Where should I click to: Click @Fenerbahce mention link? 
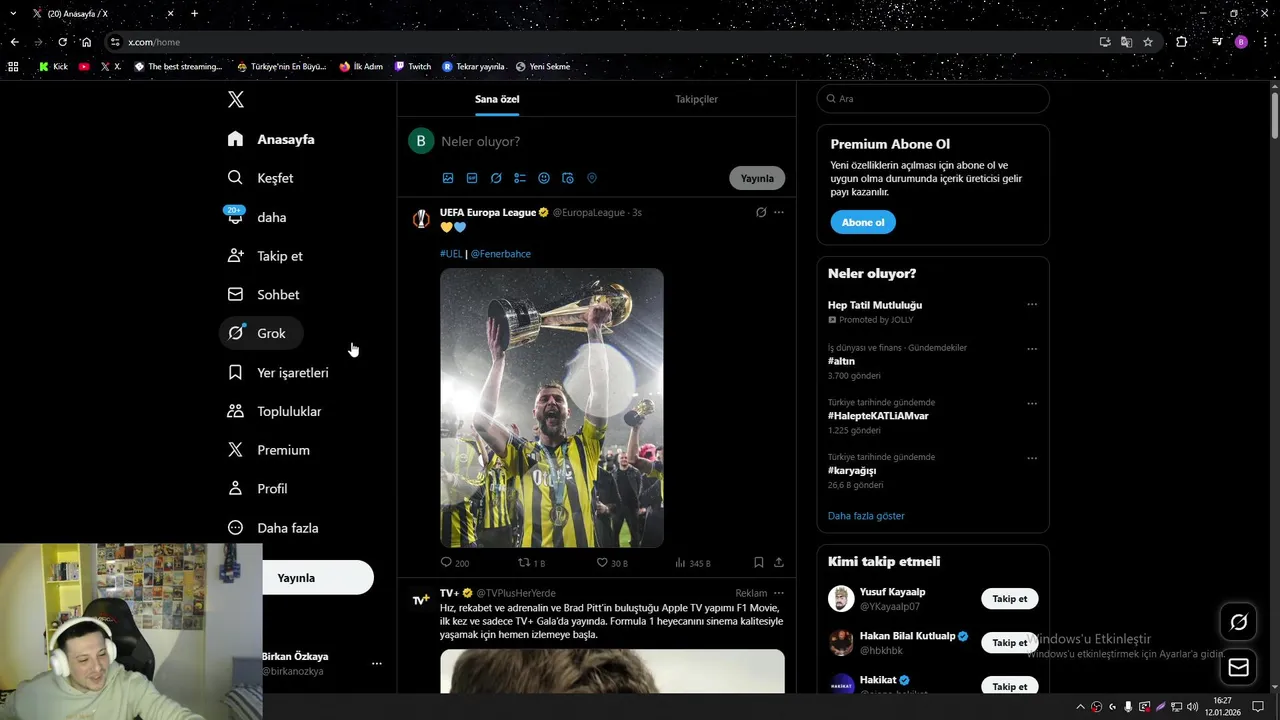click(501, 254)
